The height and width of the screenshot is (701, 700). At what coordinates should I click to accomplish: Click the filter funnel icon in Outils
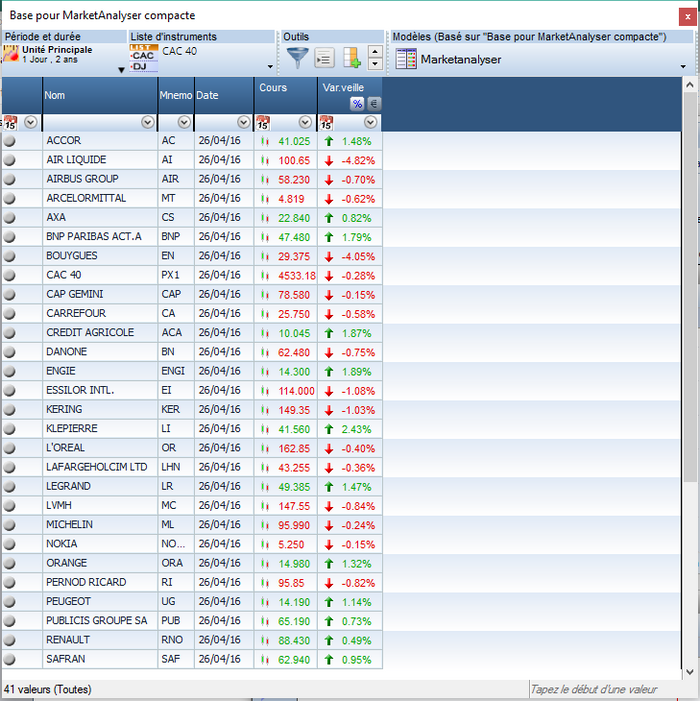tap(297, 58)
